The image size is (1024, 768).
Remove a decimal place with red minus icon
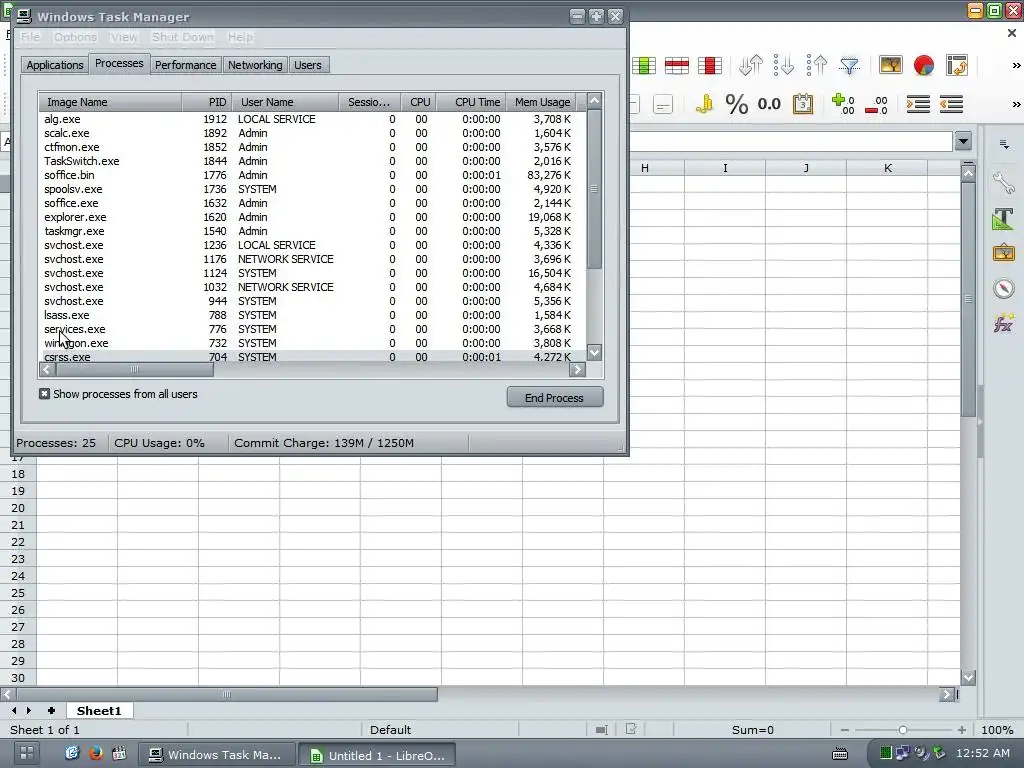pos(876,104)
